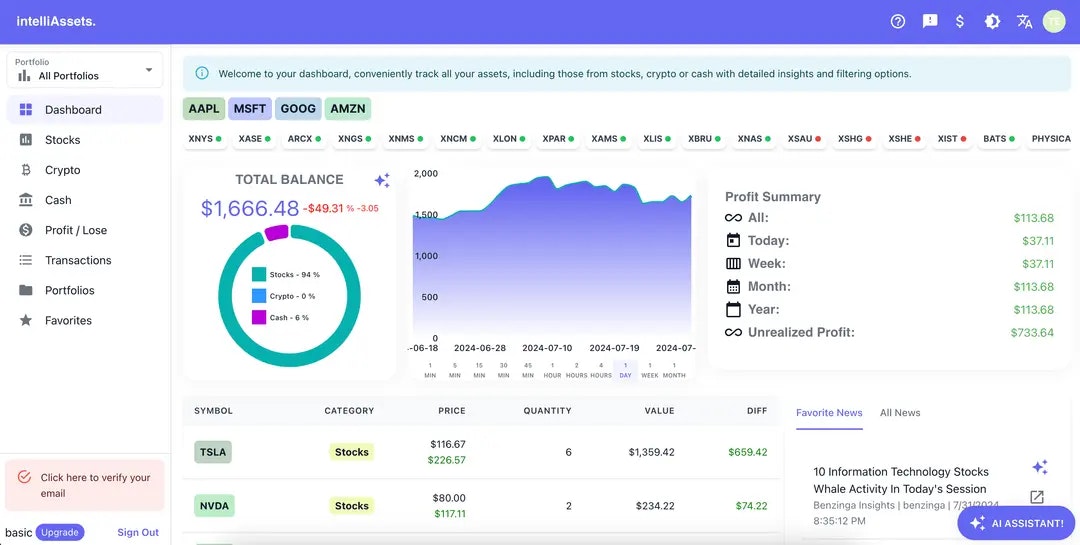Open the 10 Information Technology Stocks headline
The image size is (1080, 545).
[x=901, y=480]
